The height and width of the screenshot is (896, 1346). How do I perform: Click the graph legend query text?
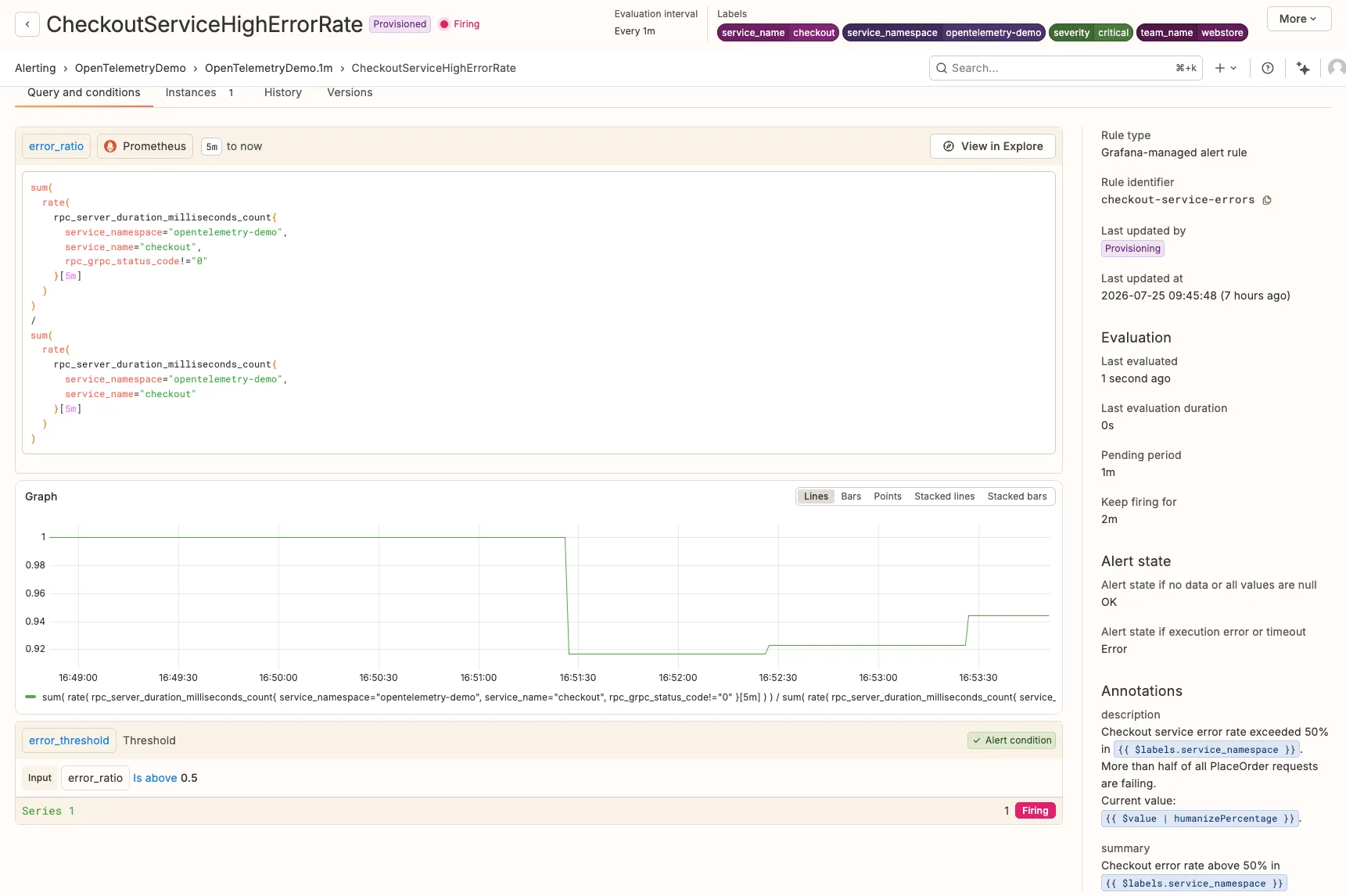pyautogui.click(x=548, y=697)
